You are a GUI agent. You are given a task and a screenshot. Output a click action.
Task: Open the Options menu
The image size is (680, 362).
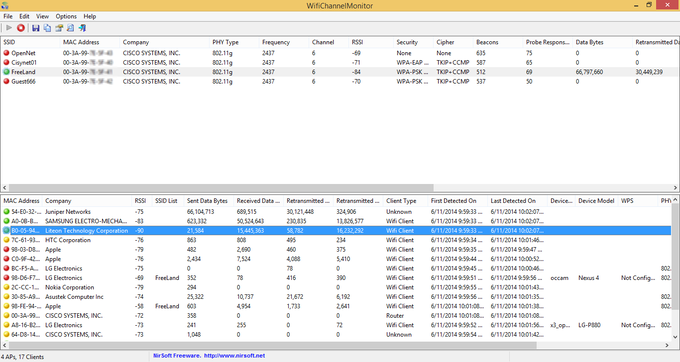coord(66,16)
